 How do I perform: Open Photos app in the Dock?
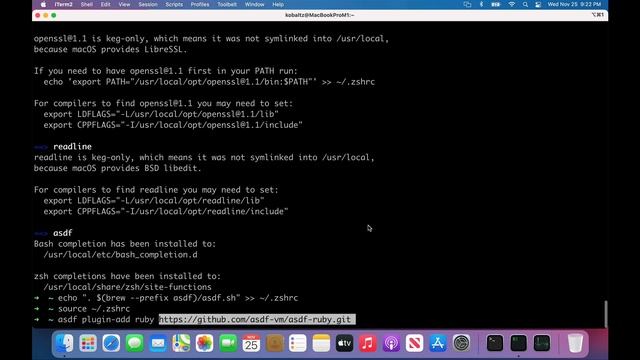[204, 343]
